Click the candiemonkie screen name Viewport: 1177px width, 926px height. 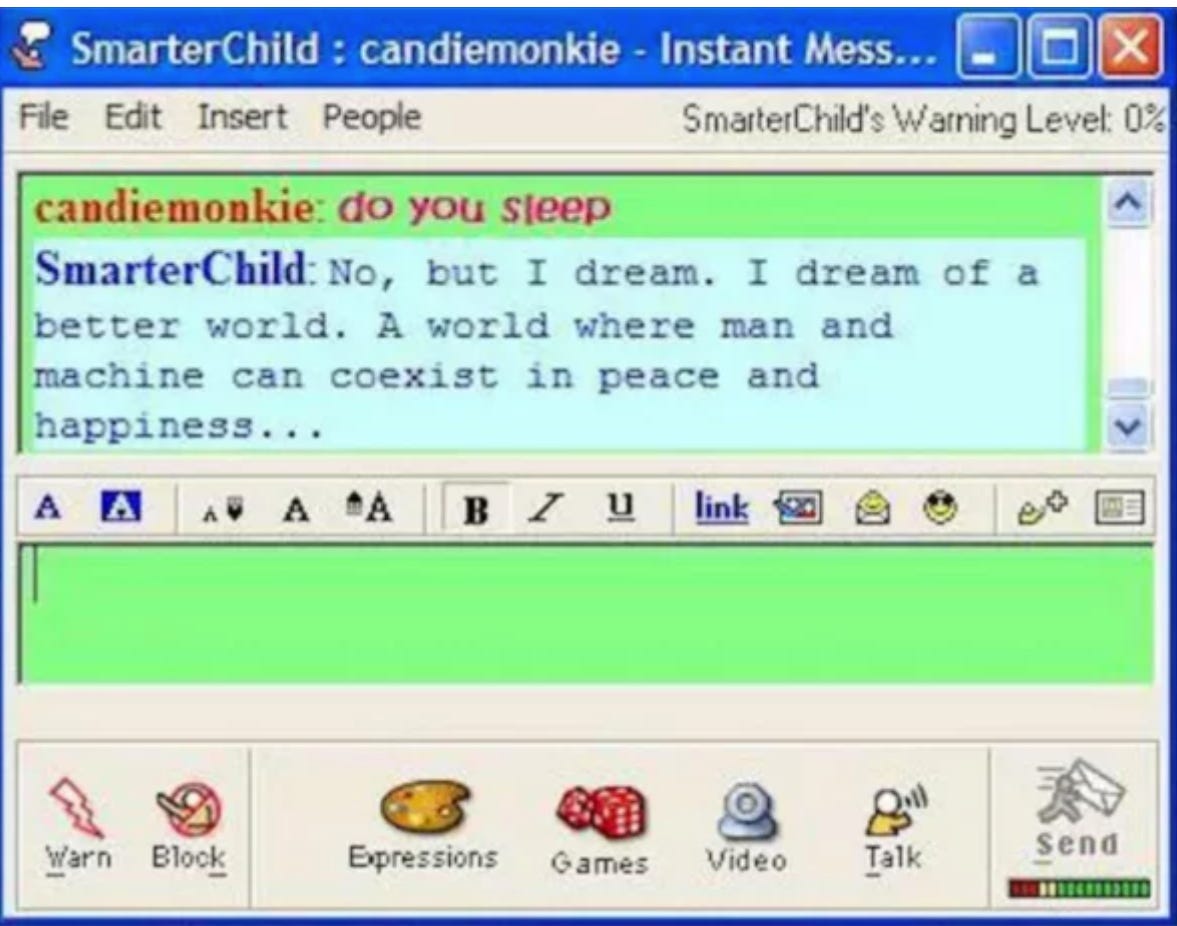pyautogui.click(x=174, y=208)
